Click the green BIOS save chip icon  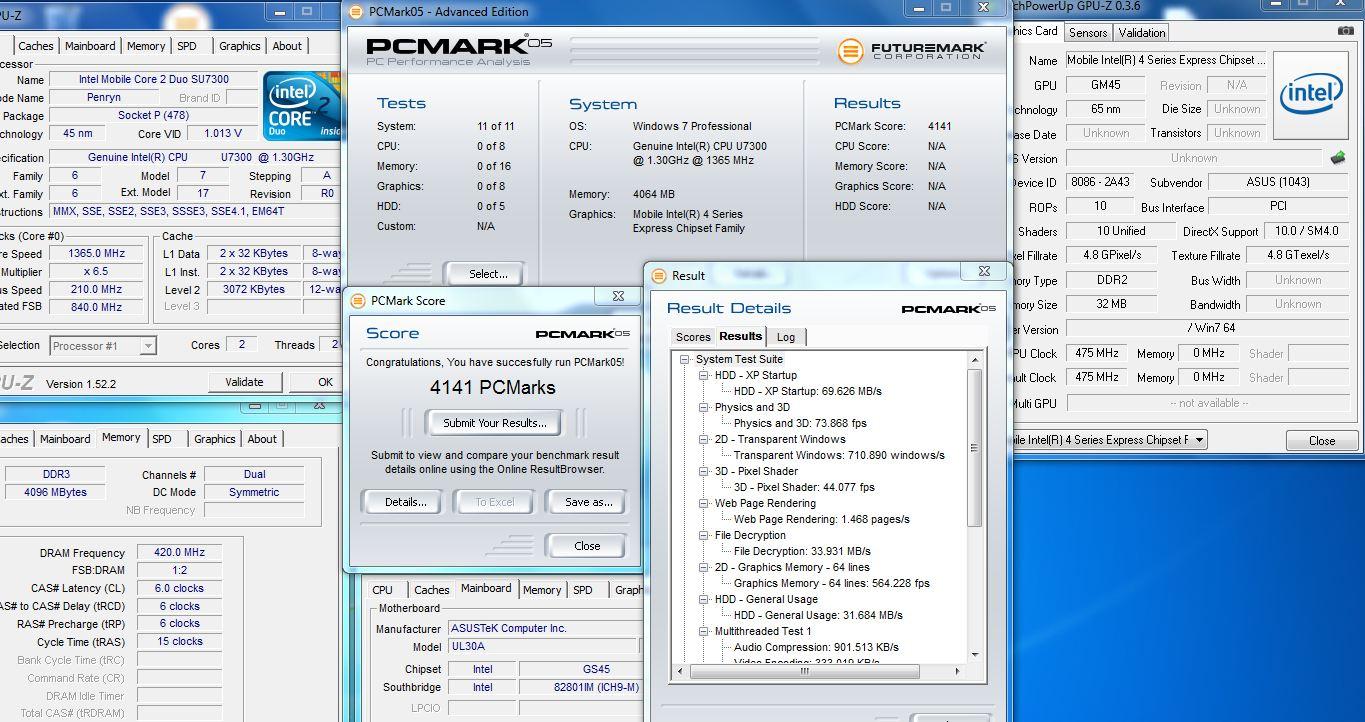pos(1338,158)
